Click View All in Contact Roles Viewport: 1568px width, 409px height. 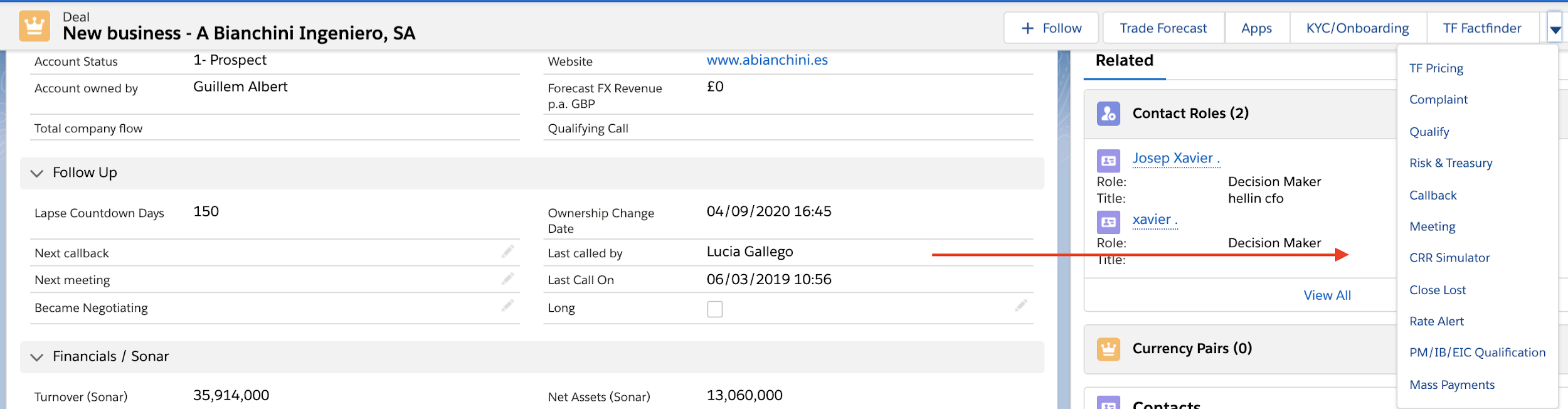coord(1327,295)
